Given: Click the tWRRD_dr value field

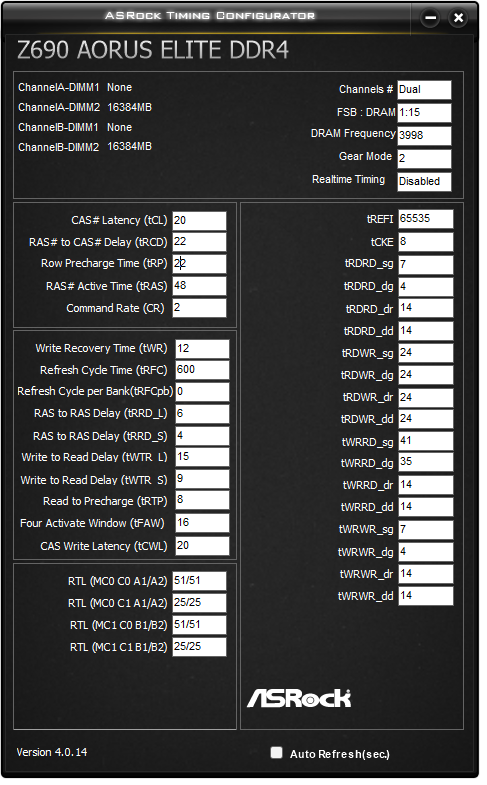Looking at the screenshot, I should [x=426, y=485].
